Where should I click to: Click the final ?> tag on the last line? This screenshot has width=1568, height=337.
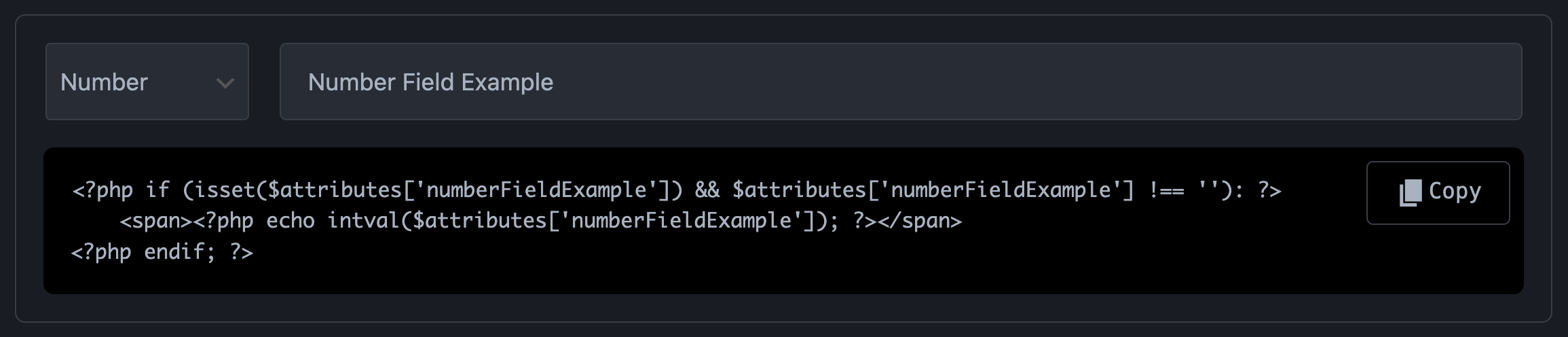242,252
